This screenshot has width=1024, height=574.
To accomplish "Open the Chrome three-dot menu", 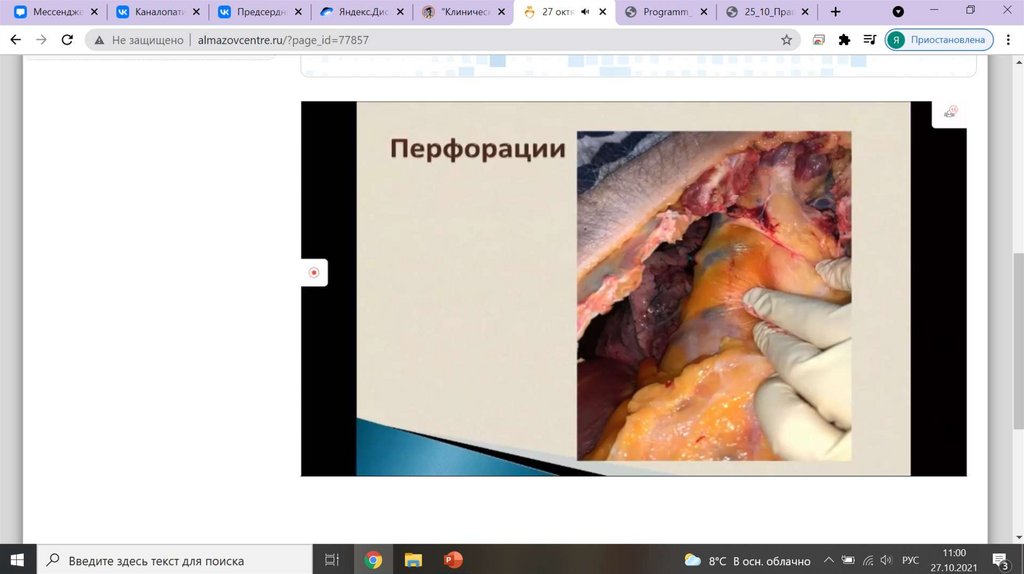I will coord(1008,40).
